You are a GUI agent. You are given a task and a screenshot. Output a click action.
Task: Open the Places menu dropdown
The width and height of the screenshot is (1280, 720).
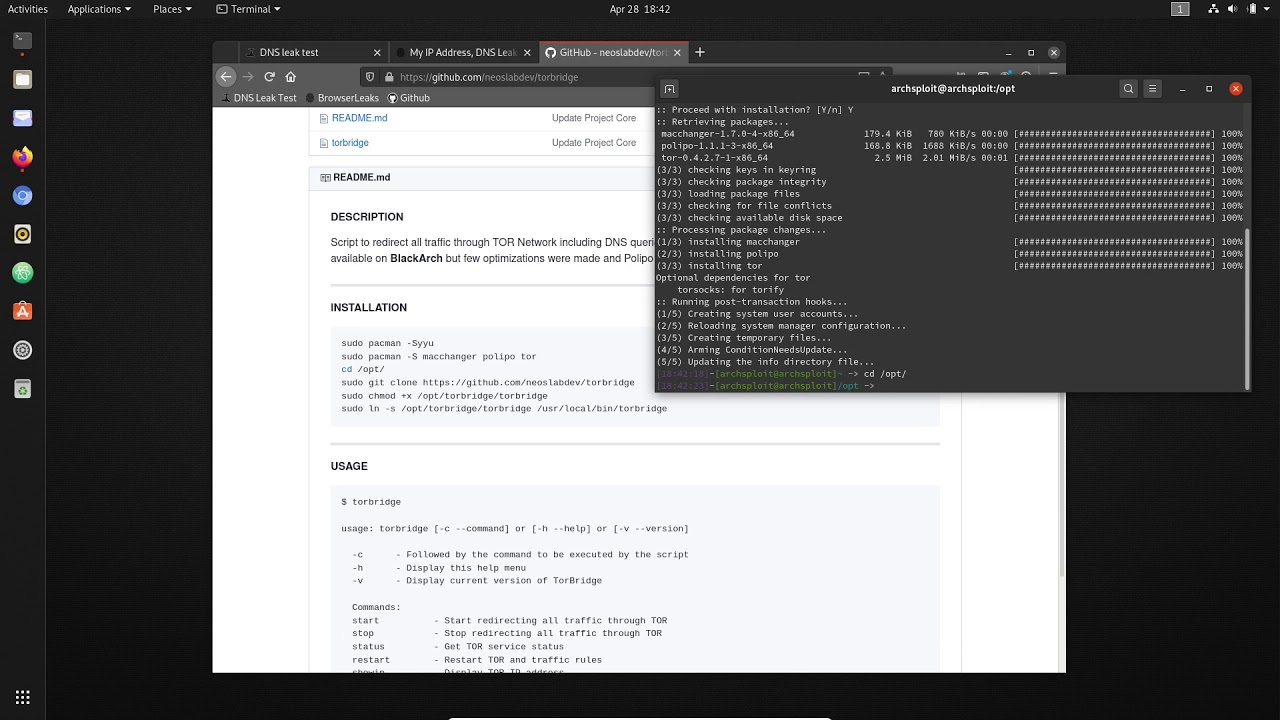[173, 9]
